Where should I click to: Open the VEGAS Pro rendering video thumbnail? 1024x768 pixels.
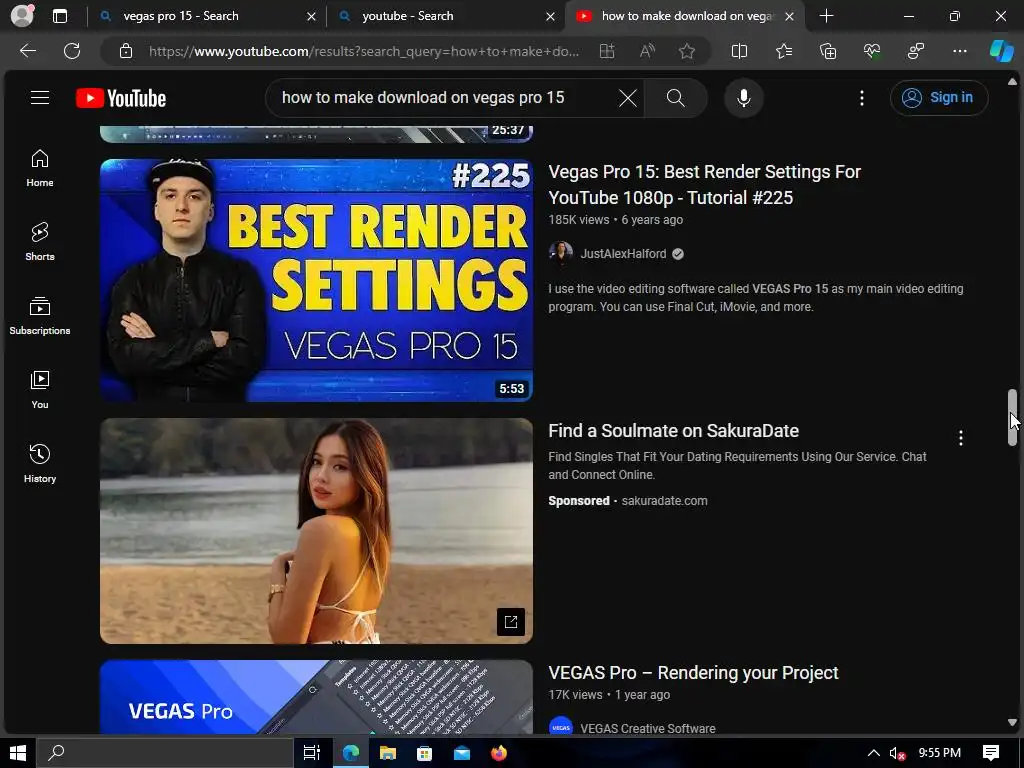pyautogui.click(x=316, y=697)
